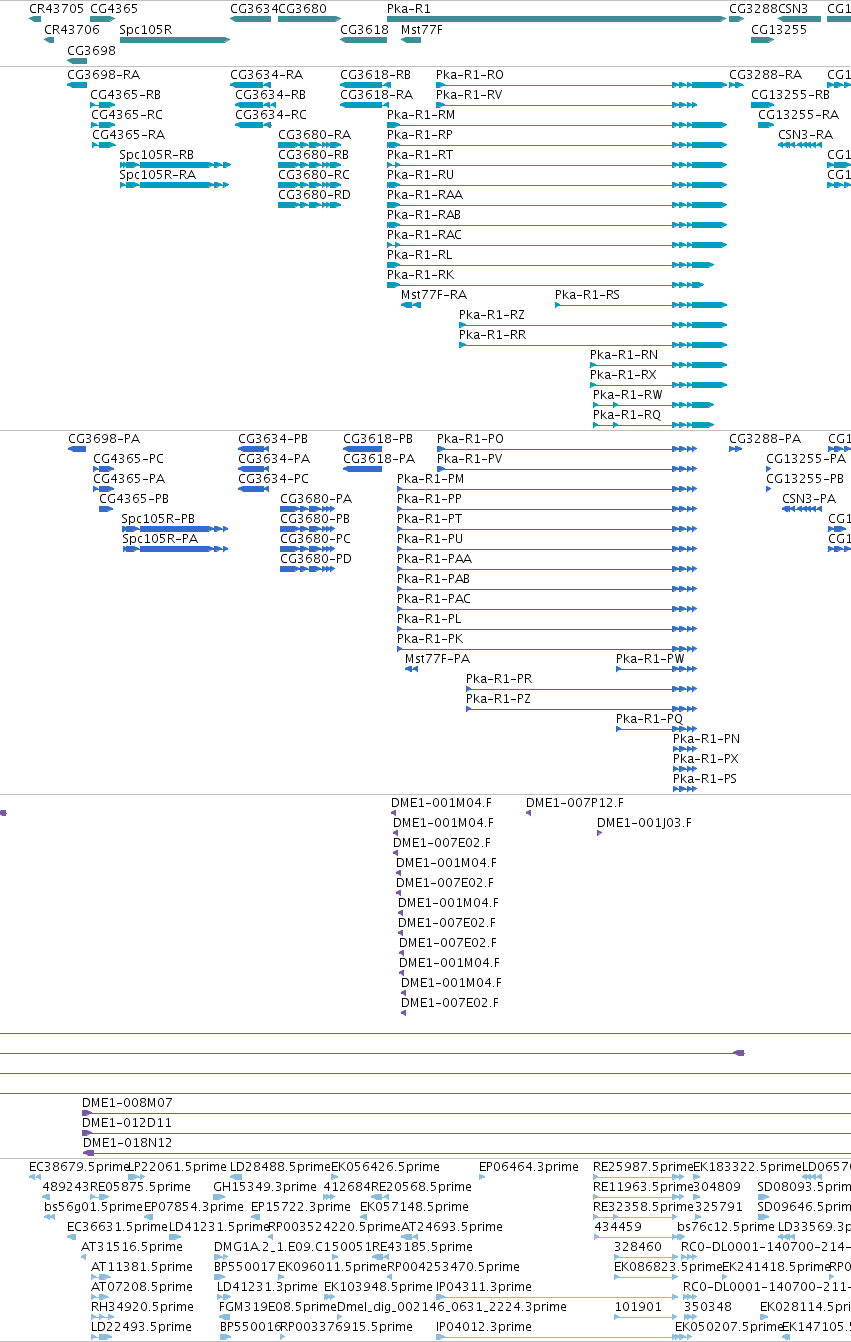851x1342 pixels.
Task: Click CDS Pka-R1-PAB
Action: (434, 578)
